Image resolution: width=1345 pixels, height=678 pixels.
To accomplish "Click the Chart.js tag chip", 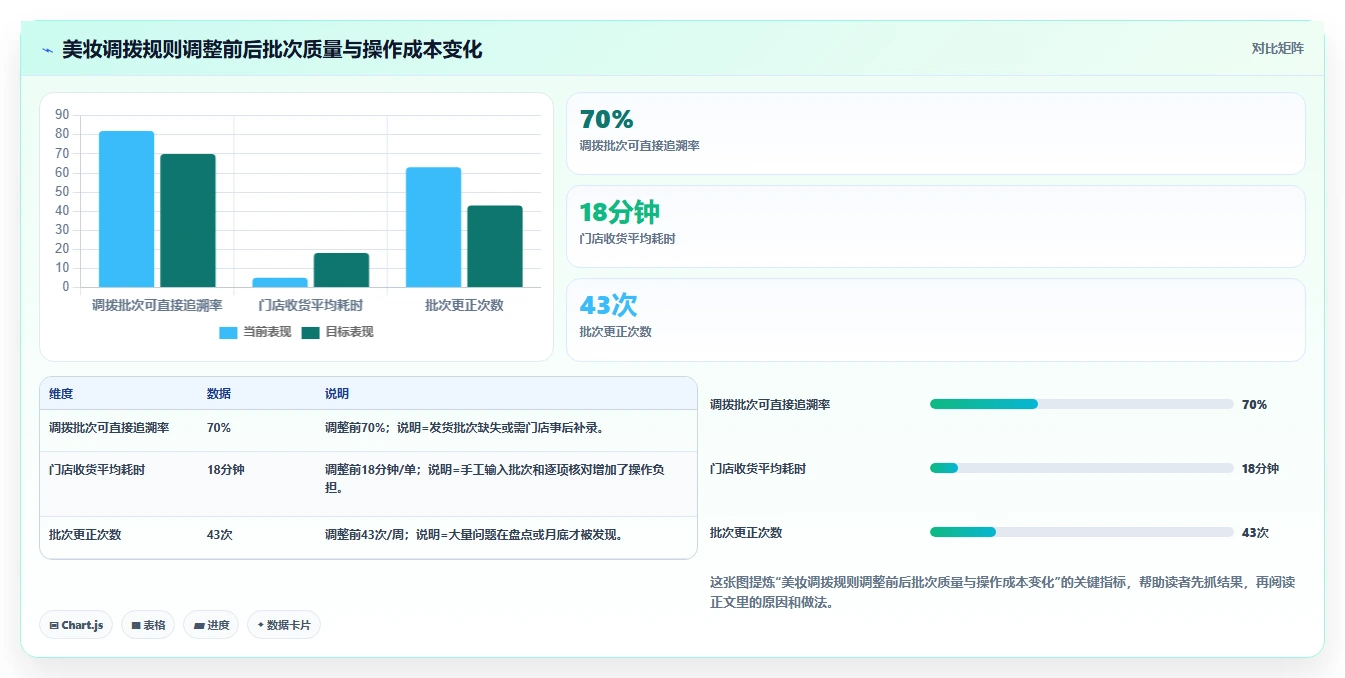I will [76, 625].
